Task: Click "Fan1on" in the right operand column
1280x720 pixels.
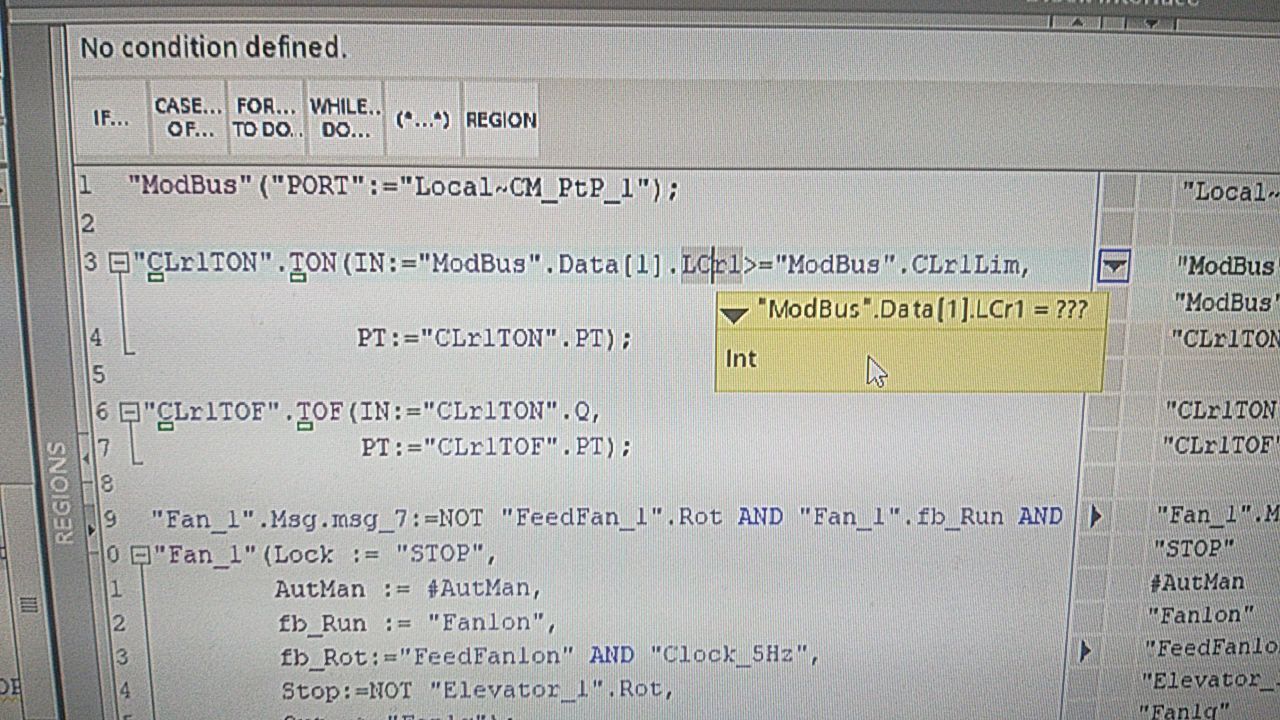Action: (x=1200, y=615)
